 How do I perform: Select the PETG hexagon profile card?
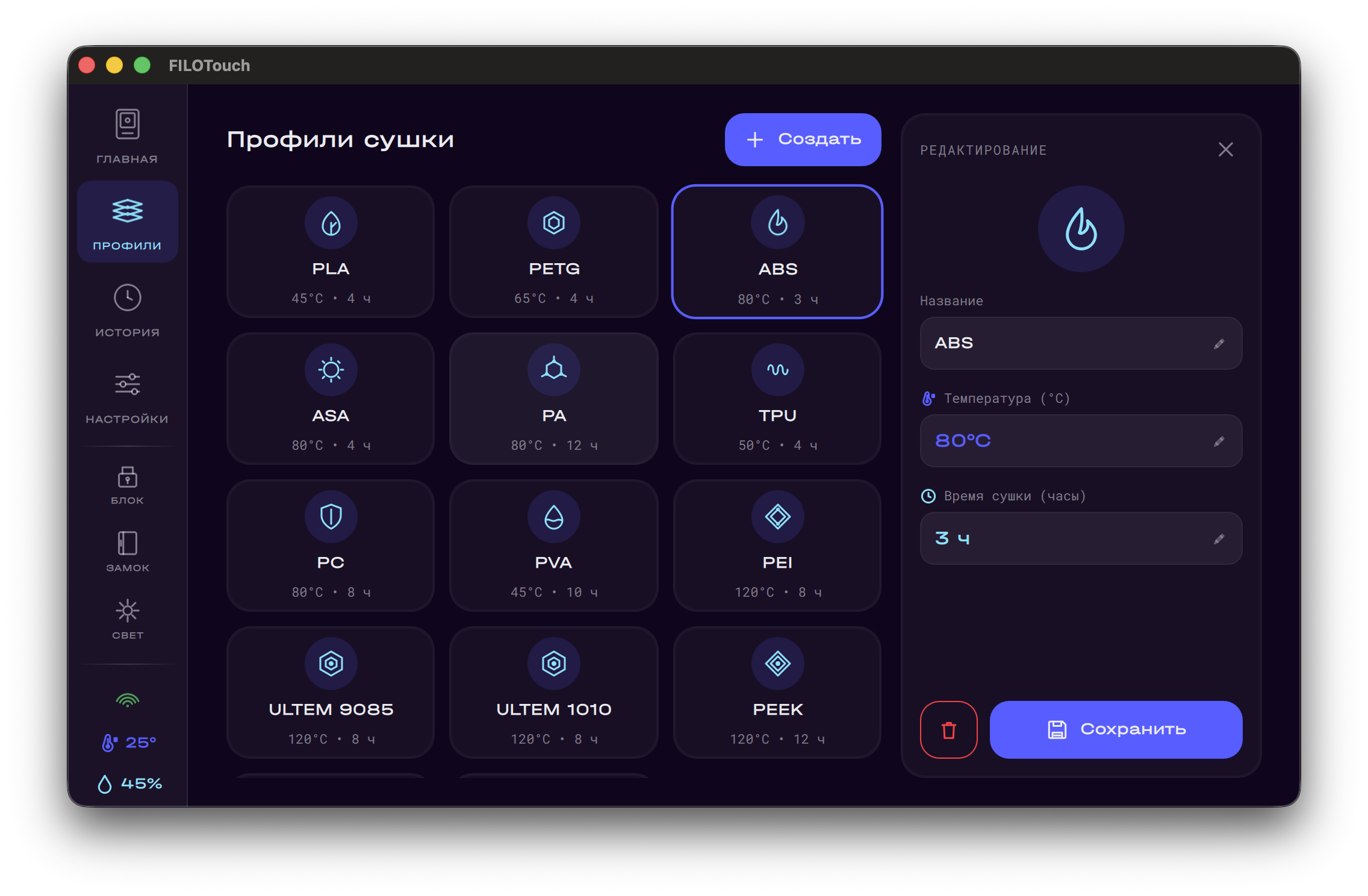(x=553, y=251)
